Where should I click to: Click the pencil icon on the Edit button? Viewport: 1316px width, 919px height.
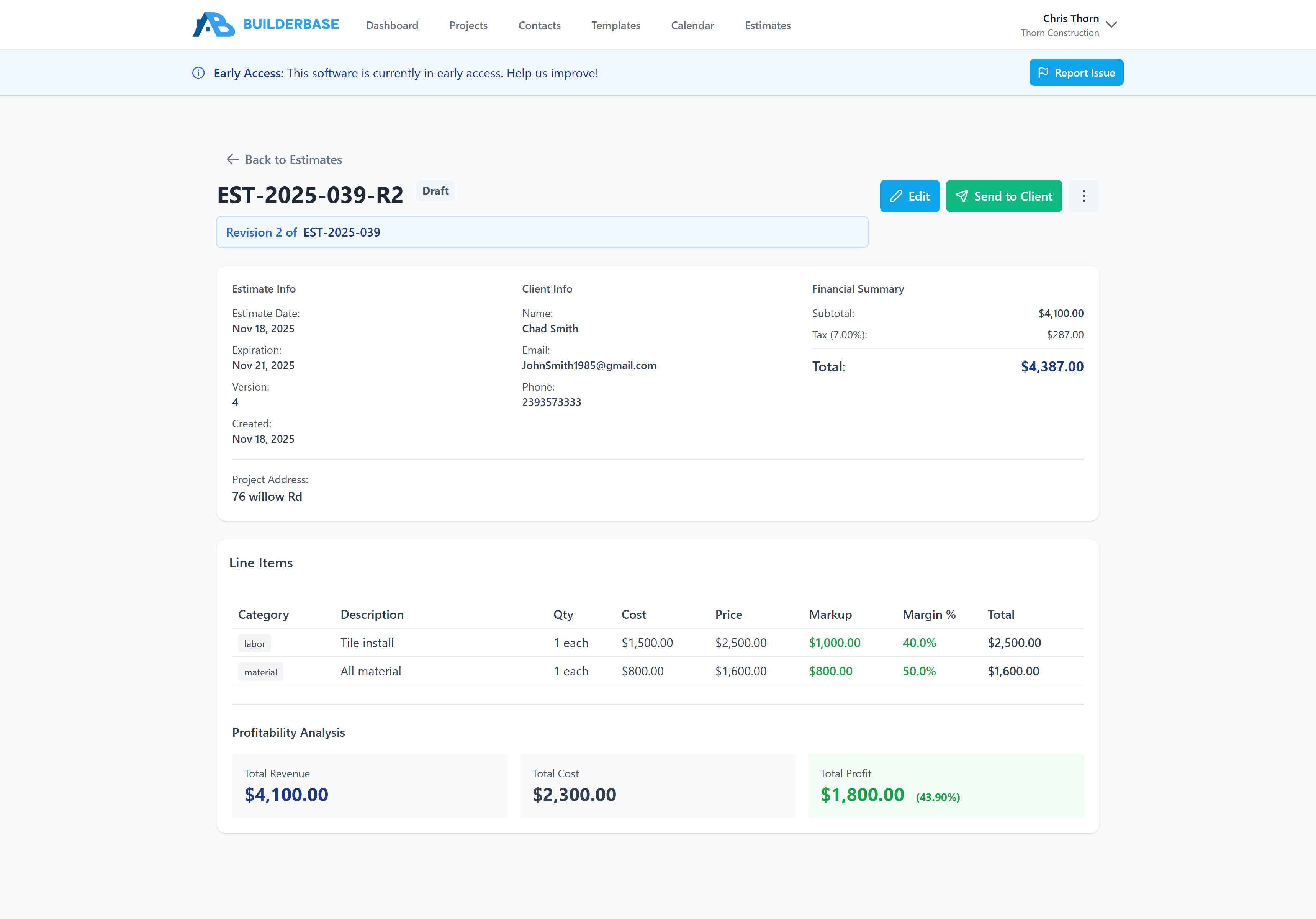click(x=897, y=196)
